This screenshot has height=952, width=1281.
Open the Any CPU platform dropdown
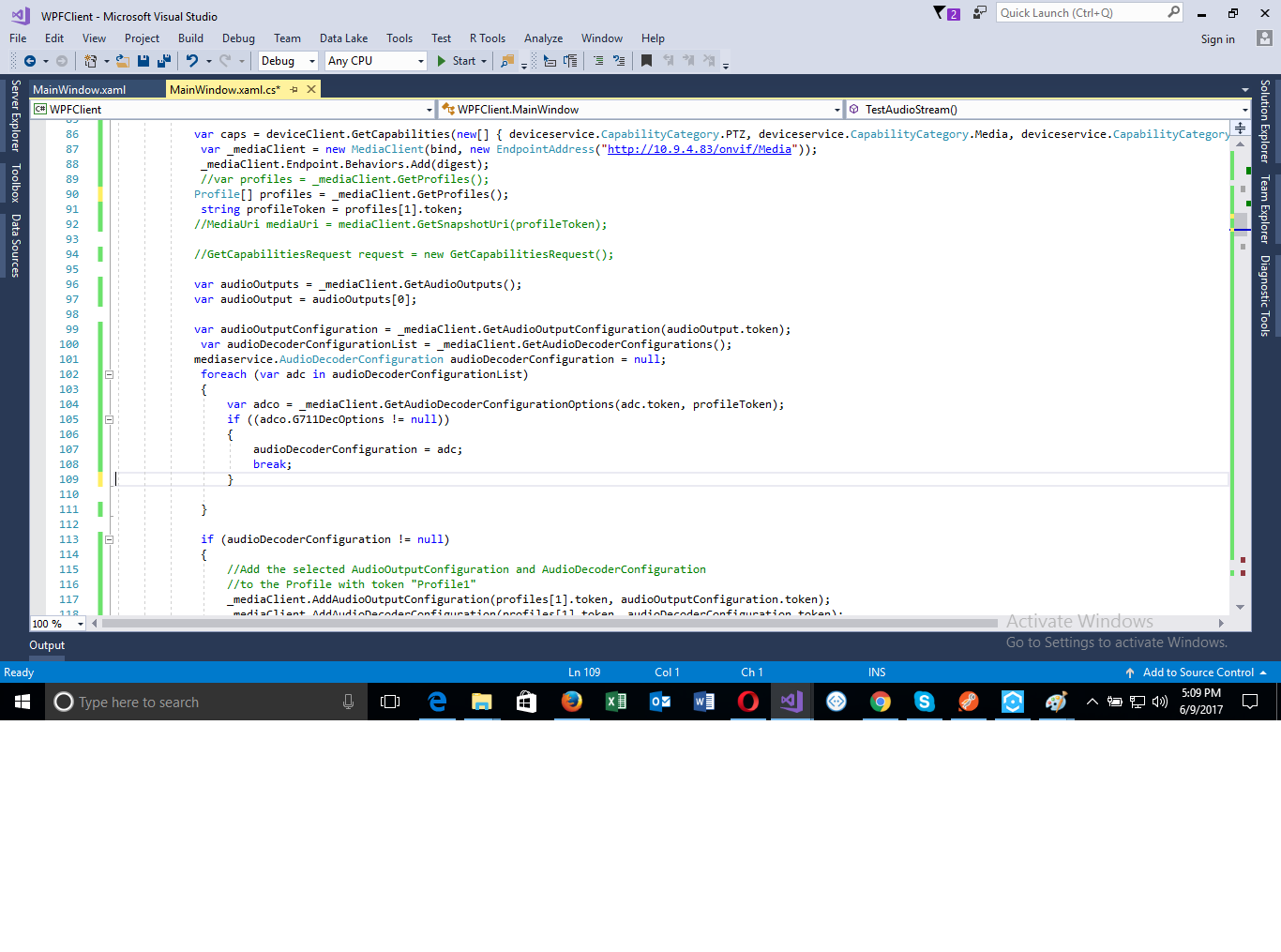click(x=376, y=61)
